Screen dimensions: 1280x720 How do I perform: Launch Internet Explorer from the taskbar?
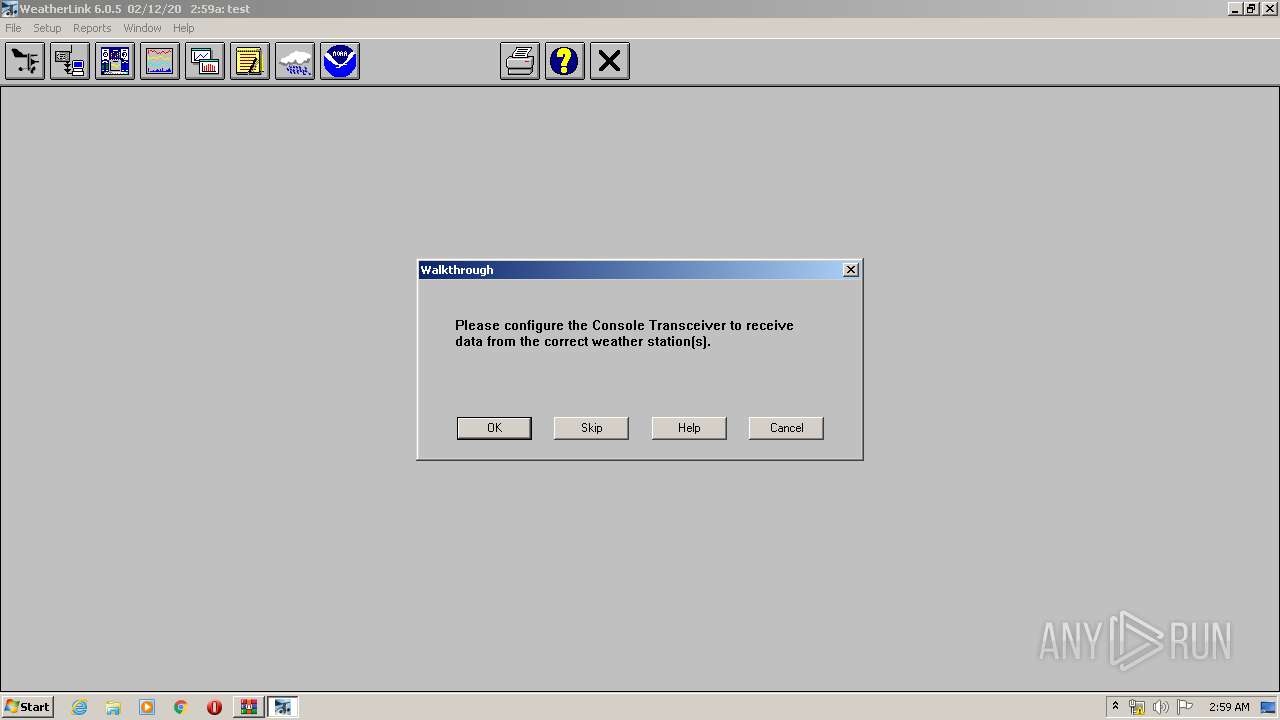coord(80,707)
